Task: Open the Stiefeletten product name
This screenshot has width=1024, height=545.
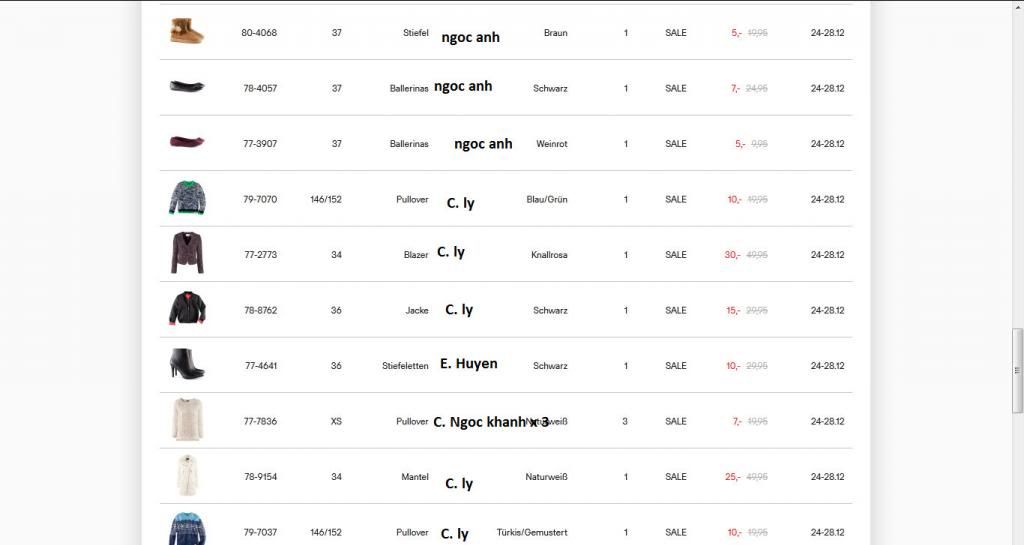Action: coord(405,366)
